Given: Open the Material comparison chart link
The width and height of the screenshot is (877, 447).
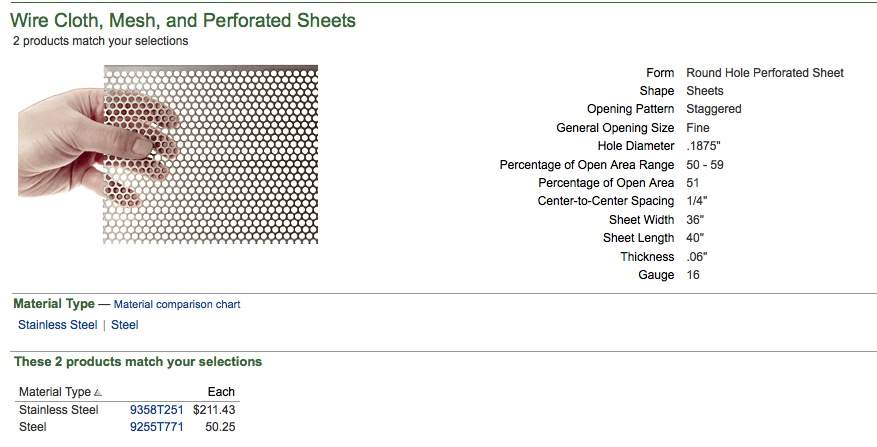Looking at the screenshot, I should click(177, 304).
